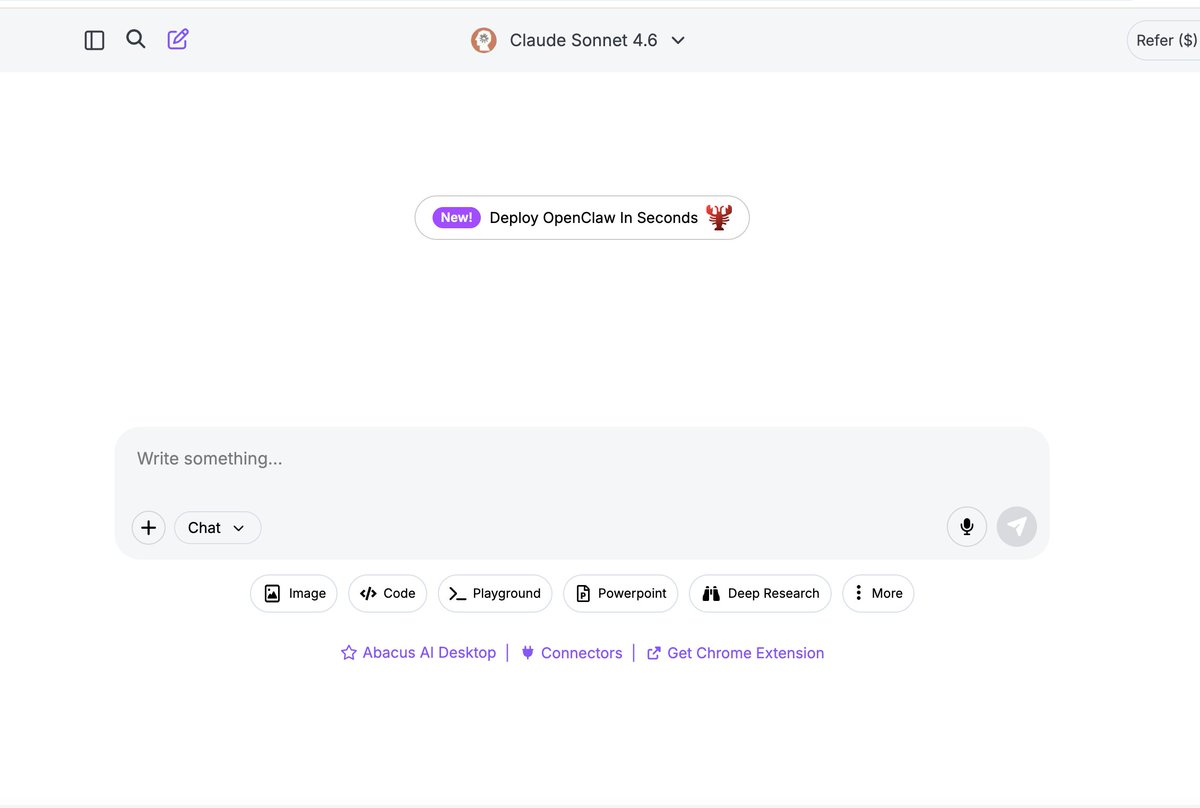The width and height of the screenshot is (1200, 808).
Task: Click the paper plane send button
Action: pyautogui.click(x=1017, y=526)
